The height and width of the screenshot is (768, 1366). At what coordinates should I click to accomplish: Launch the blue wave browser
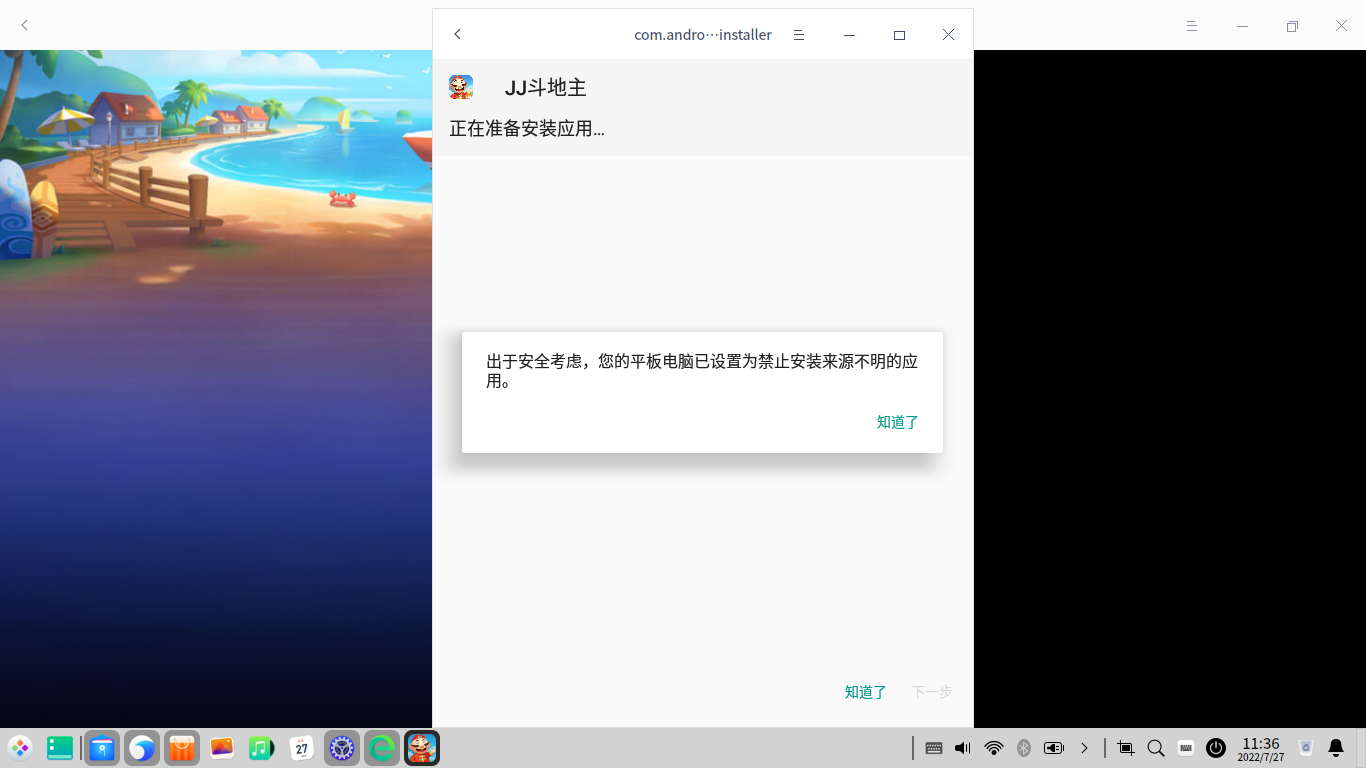coord(141,747)
